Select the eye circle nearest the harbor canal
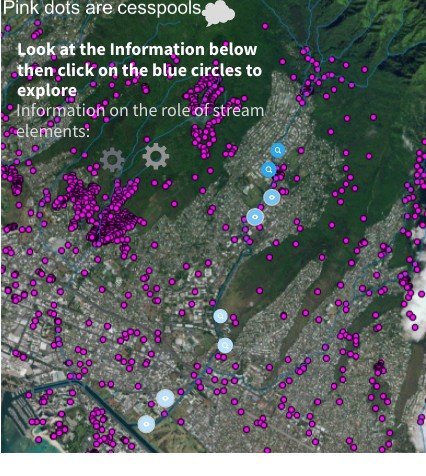 click(146, 424)
